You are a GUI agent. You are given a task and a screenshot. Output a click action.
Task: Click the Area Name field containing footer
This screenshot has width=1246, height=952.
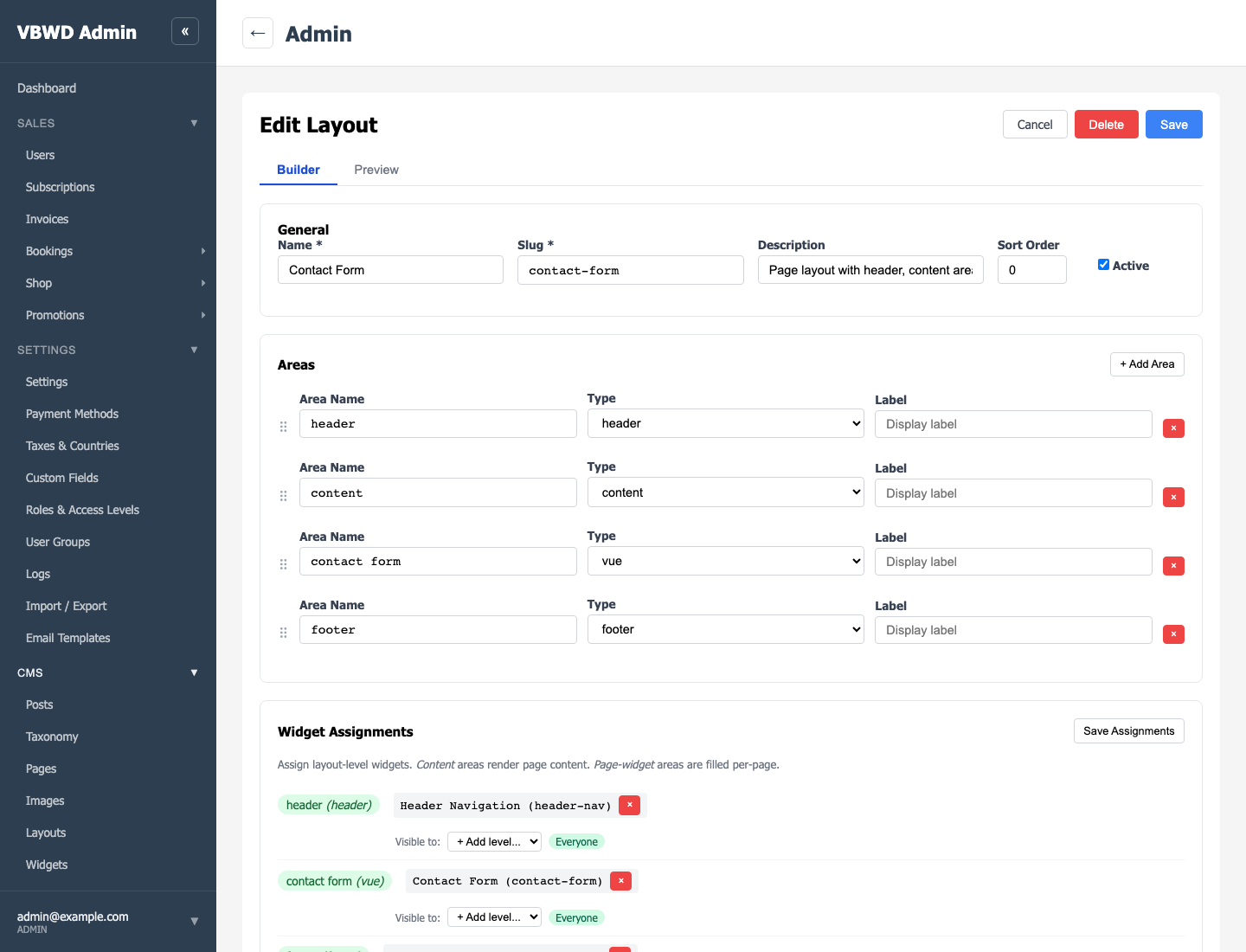pyautogui.click(x=438, y=629)
